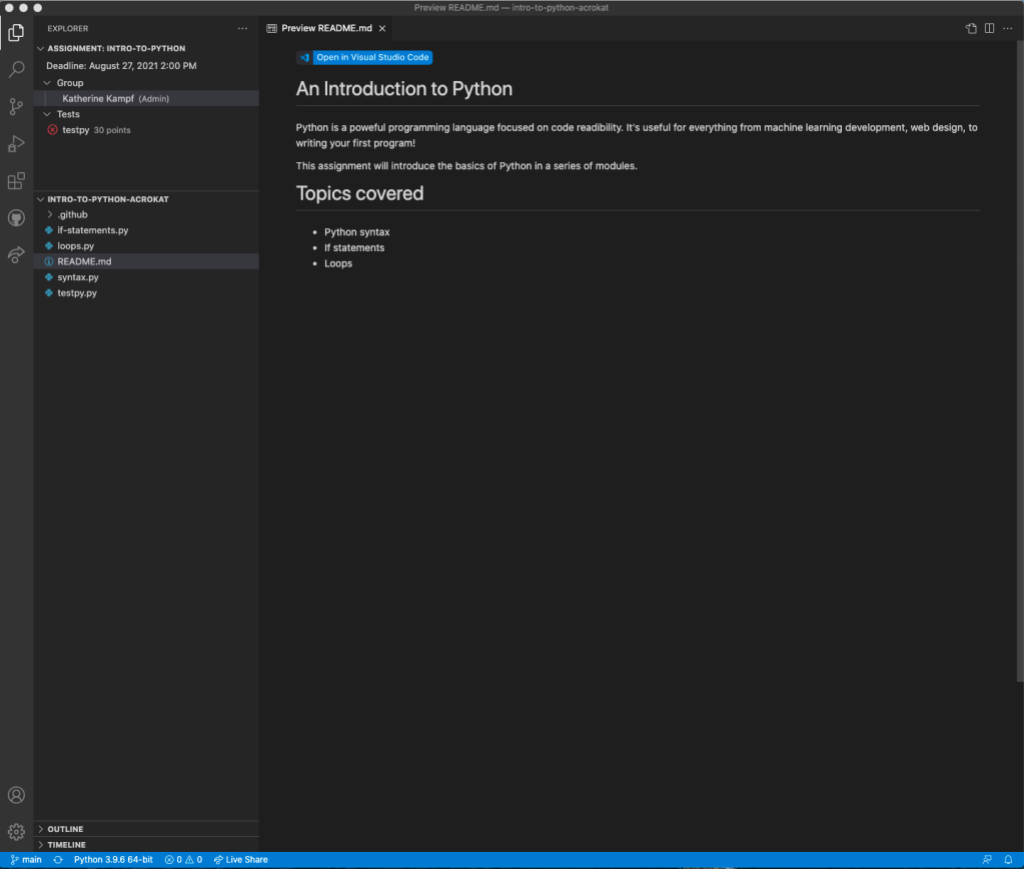Show errors and warnings from status bar
1024x869 pixels.
click(x=183, y=859)
